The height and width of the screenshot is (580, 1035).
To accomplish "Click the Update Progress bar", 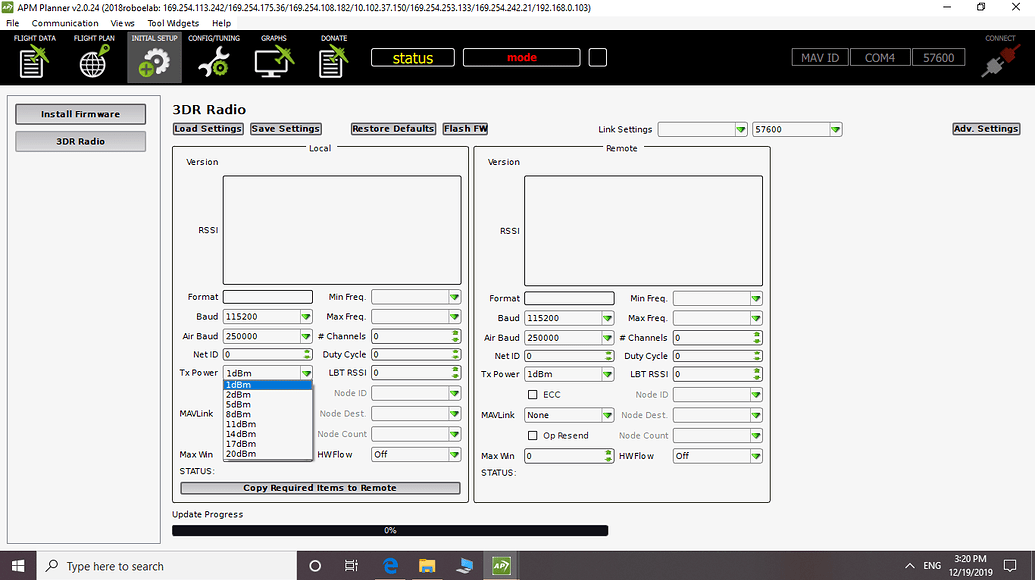I will pyautogui.click(x=390, y=531).
